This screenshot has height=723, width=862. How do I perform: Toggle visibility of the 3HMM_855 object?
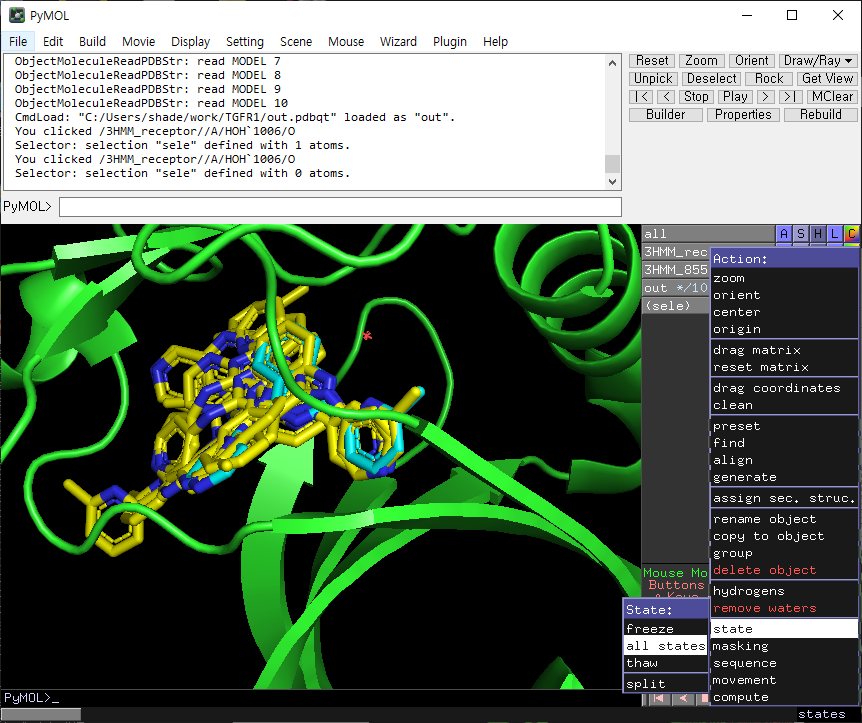(676, 269)
